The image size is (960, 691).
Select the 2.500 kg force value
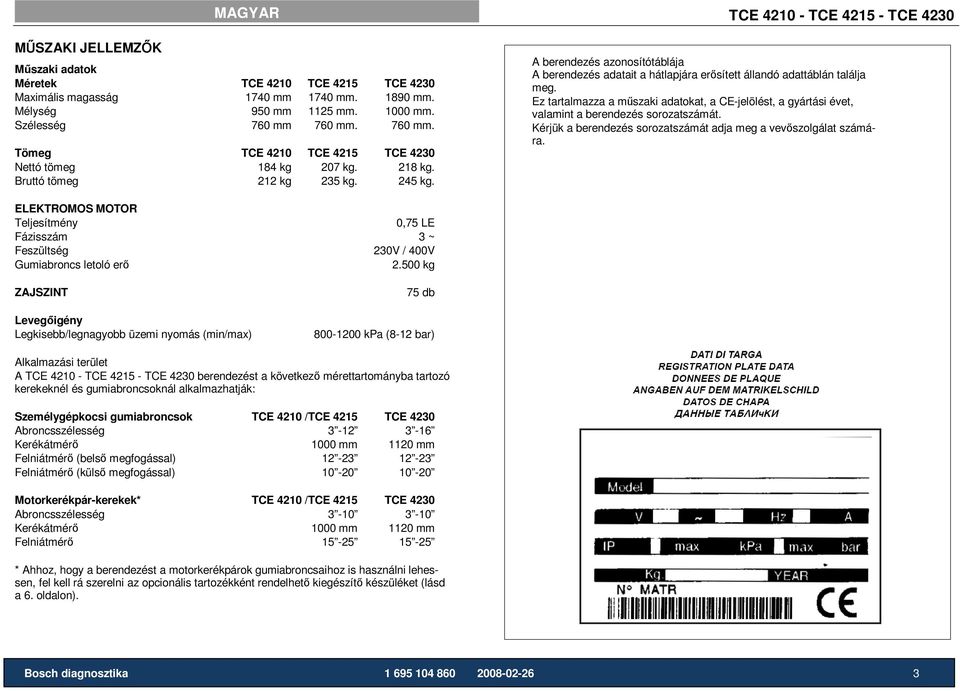click(413, 265)
